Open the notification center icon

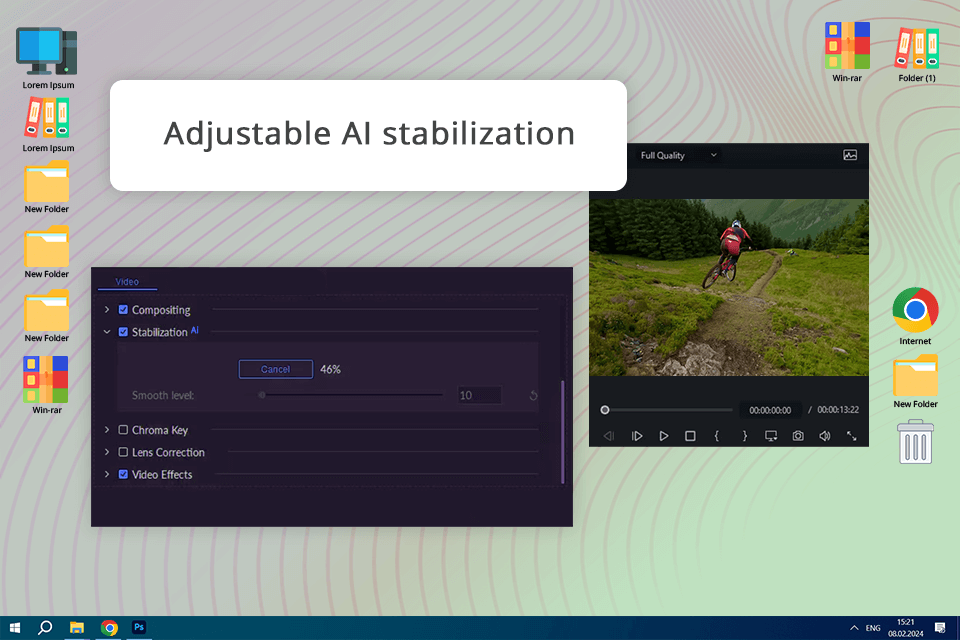tap(940, 628)
